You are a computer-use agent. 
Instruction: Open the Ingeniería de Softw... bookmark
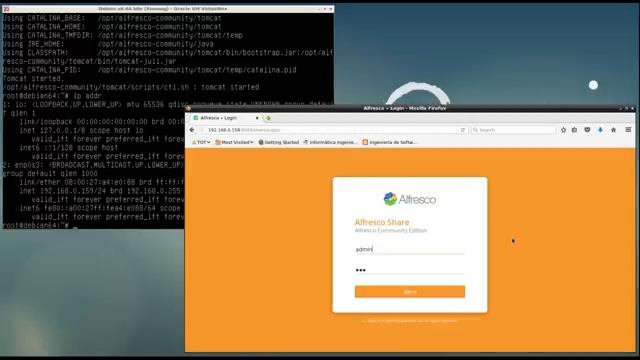389,142
